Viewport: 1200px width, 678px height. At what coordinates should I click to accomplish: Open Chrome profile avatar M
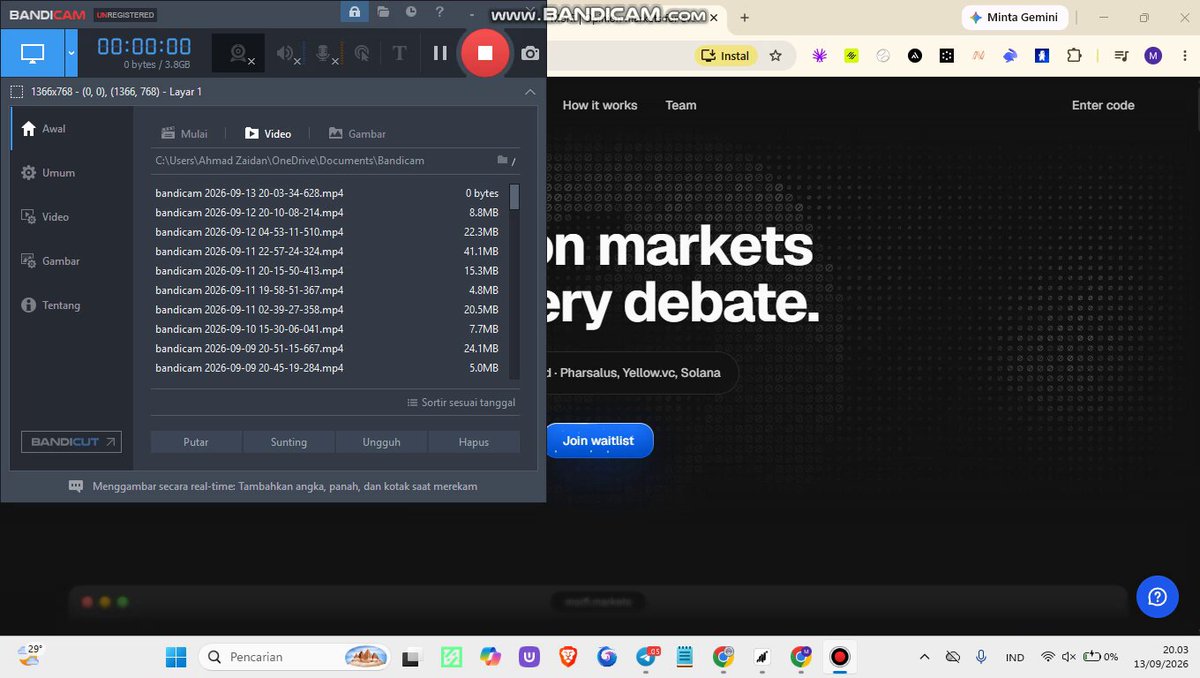[1153, 56]
